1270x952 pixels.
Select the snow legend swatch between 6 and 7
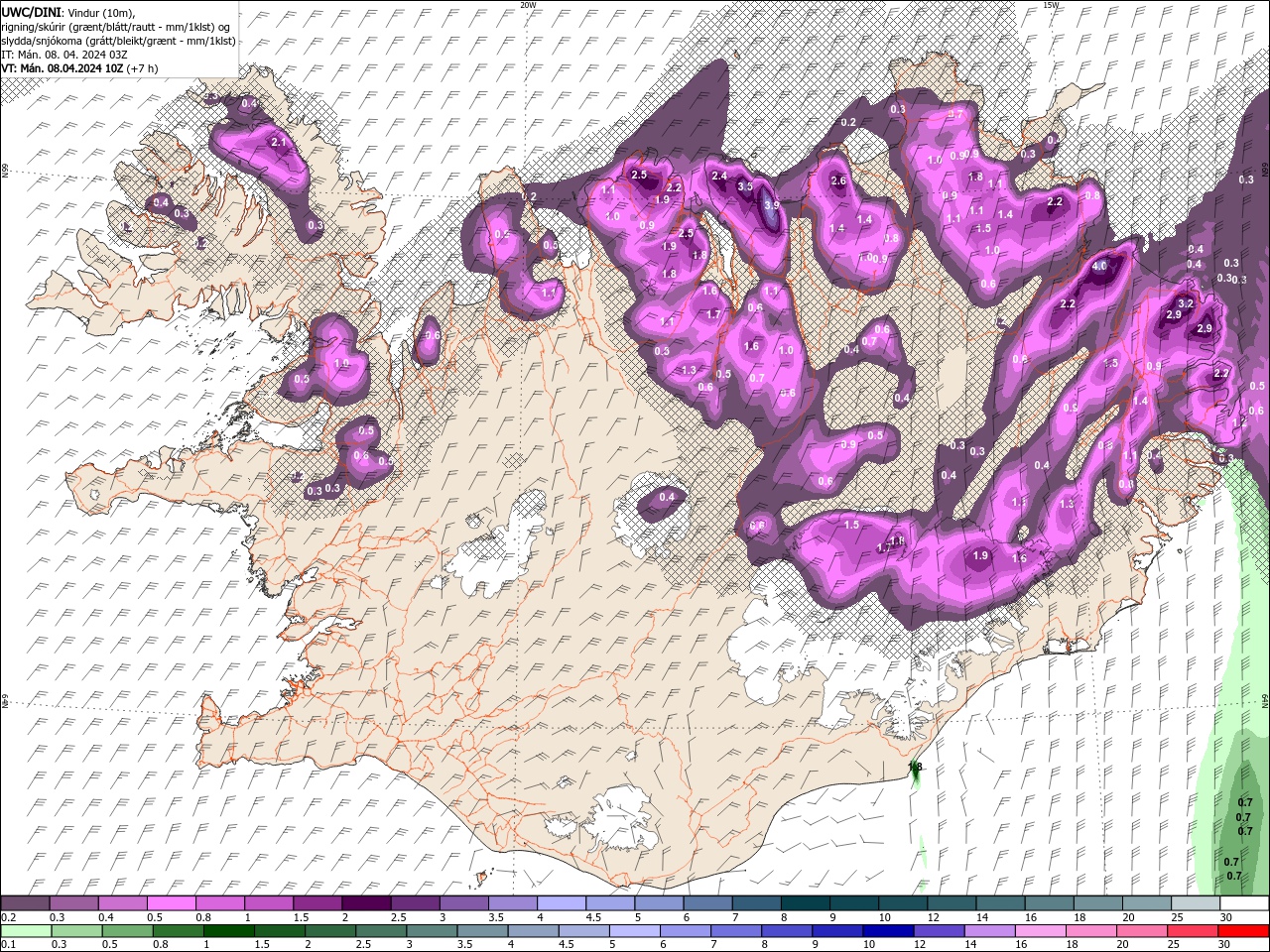point(706,903)
